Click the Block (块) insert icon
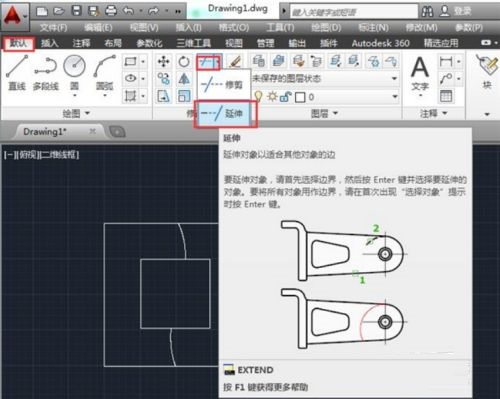 [x=487, y=72]
